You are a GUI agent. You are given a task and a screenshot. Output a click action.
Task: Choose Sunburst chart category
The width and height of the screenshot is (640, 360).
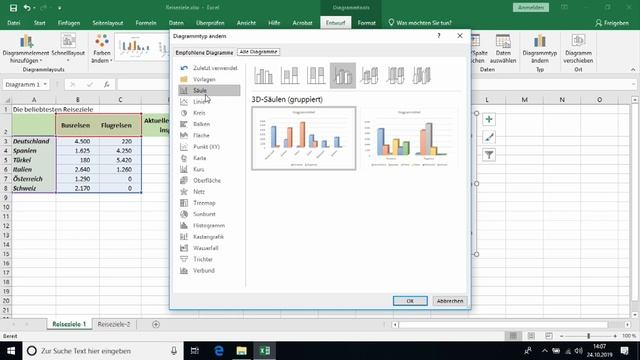(209, 214)
